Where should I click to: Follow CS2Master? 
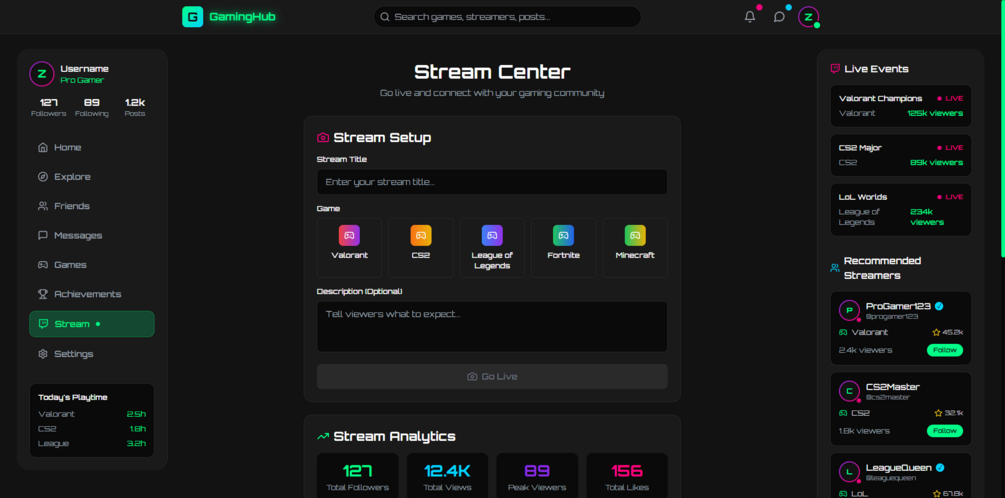[945, 431]
